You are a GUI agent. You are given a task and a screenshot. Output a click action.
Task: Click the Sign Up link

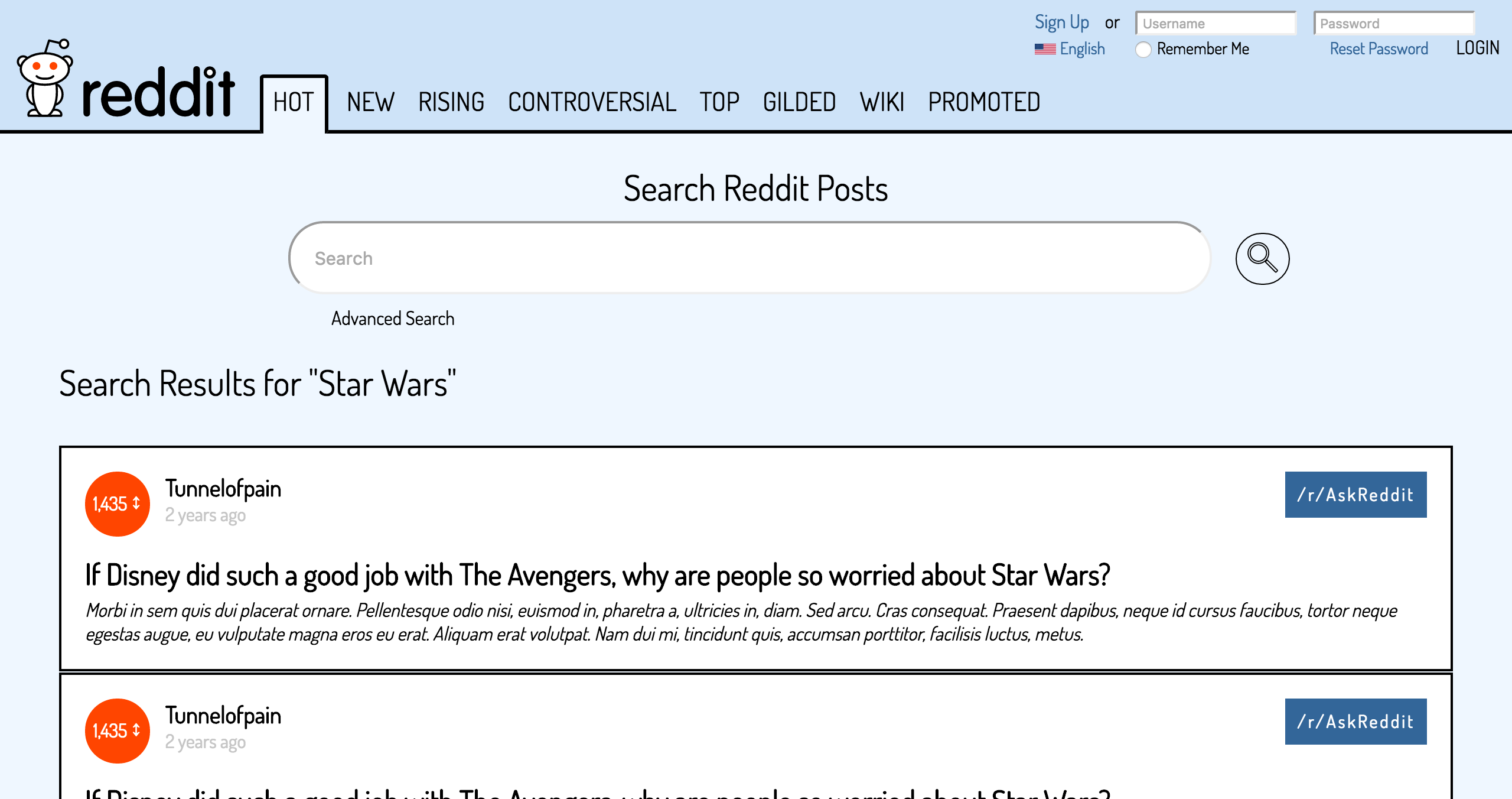coord(1062,22)
